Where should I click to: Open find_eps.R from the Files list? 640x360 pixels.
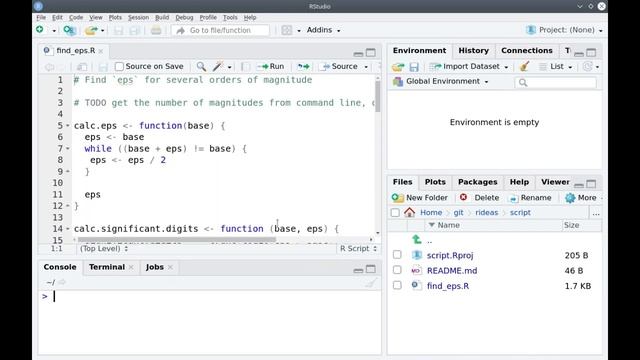[x=448, y=286]
